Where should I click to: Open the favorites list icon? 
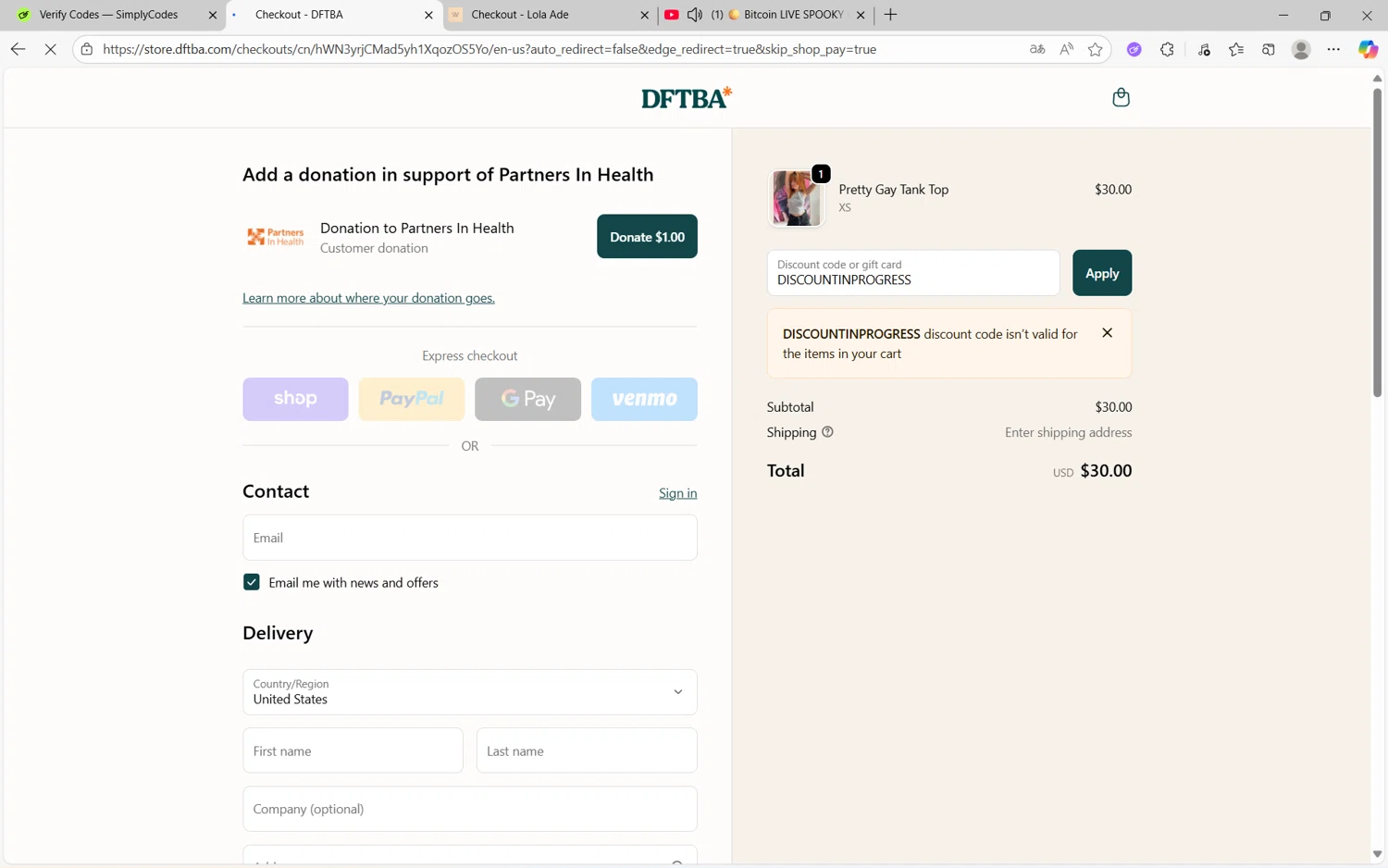1236,49
